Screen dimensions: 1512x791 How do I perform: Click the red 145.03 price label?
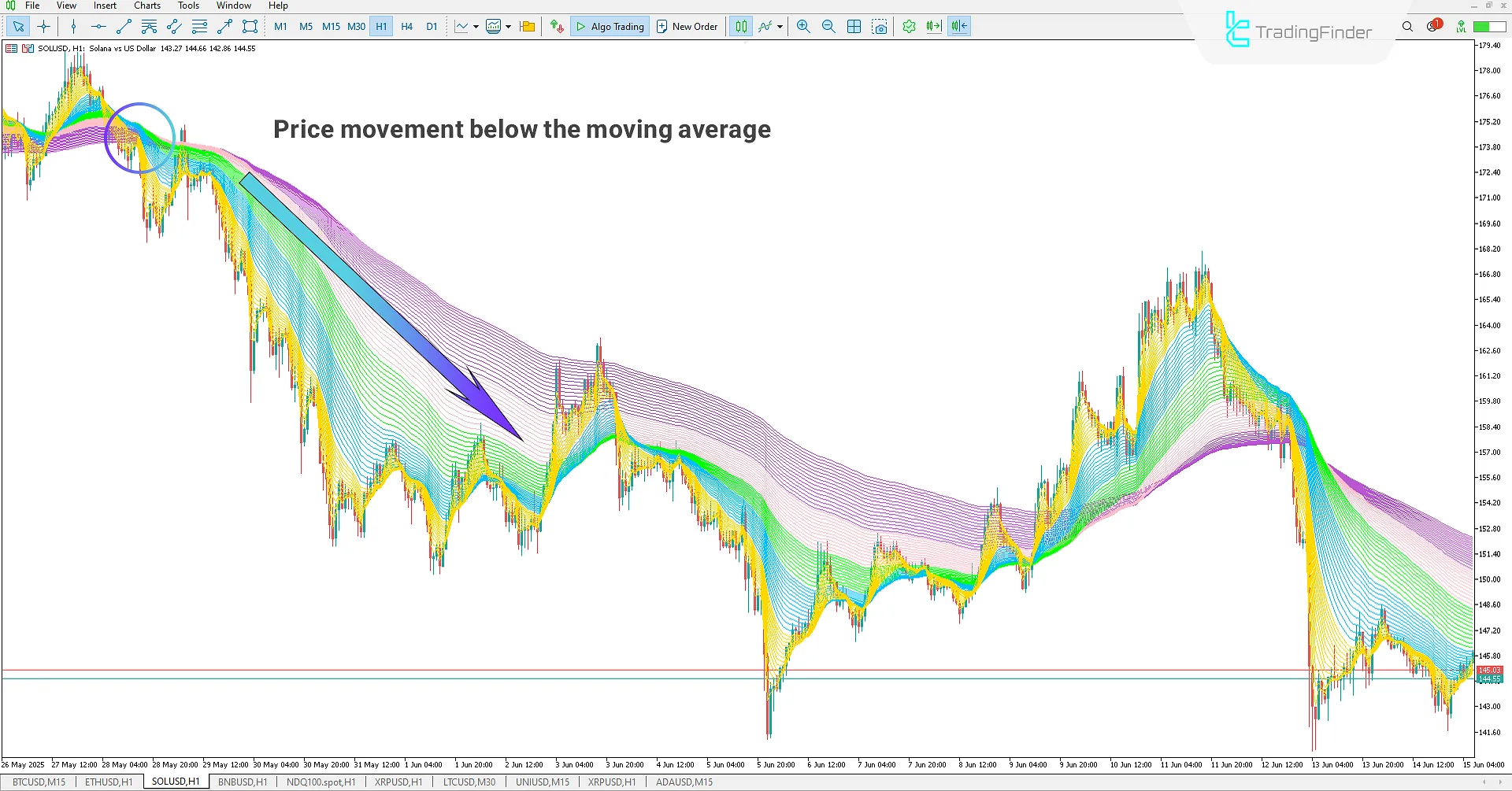1488,670
